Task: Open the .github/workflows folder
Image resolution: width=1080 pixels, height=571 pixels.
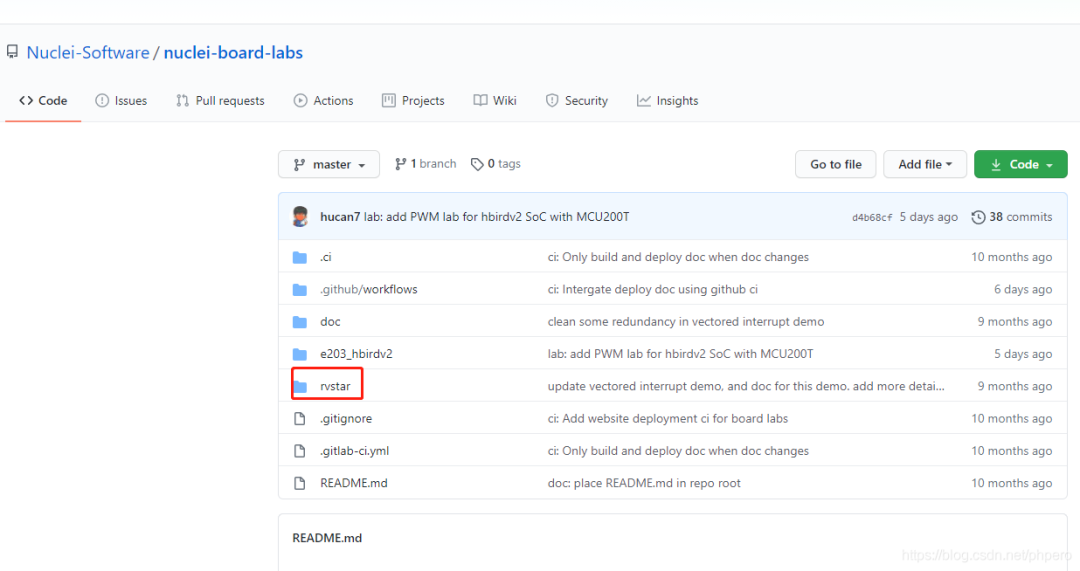Action: [x=368, y=289]
